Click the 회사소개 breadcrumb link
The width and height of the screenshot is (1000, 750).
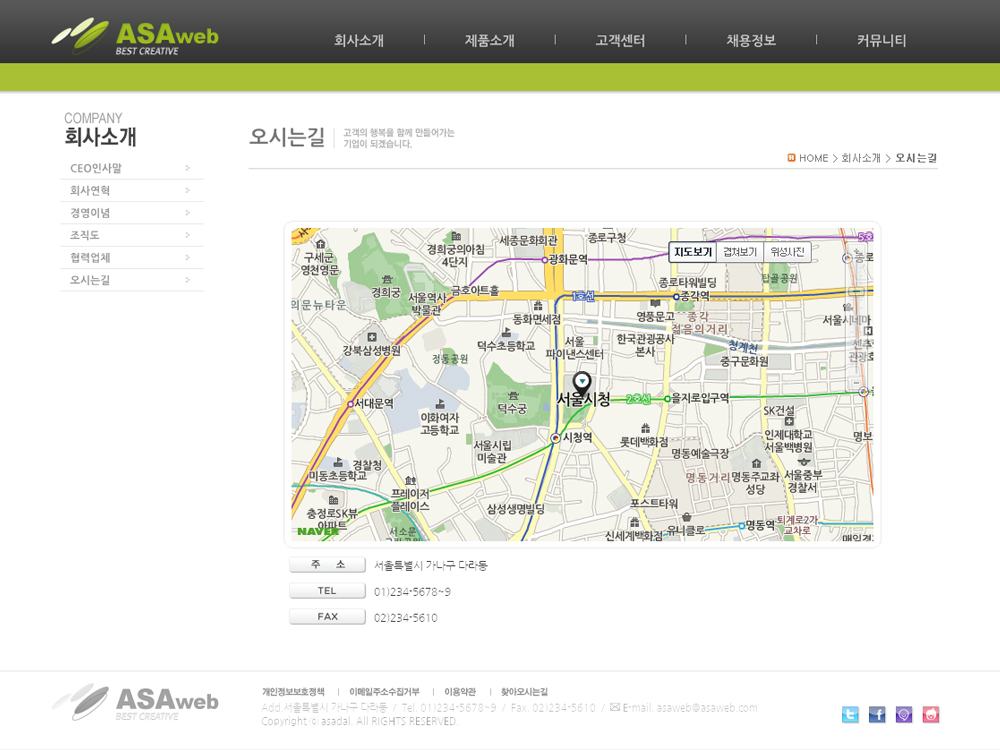861,158
